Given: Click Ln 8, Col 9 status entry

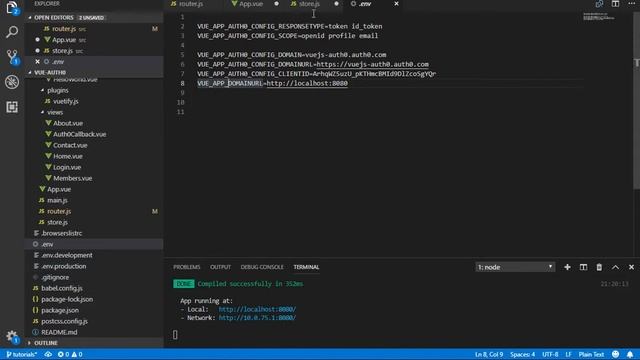Looking at the screenshot, I should (x=489, y=354).
